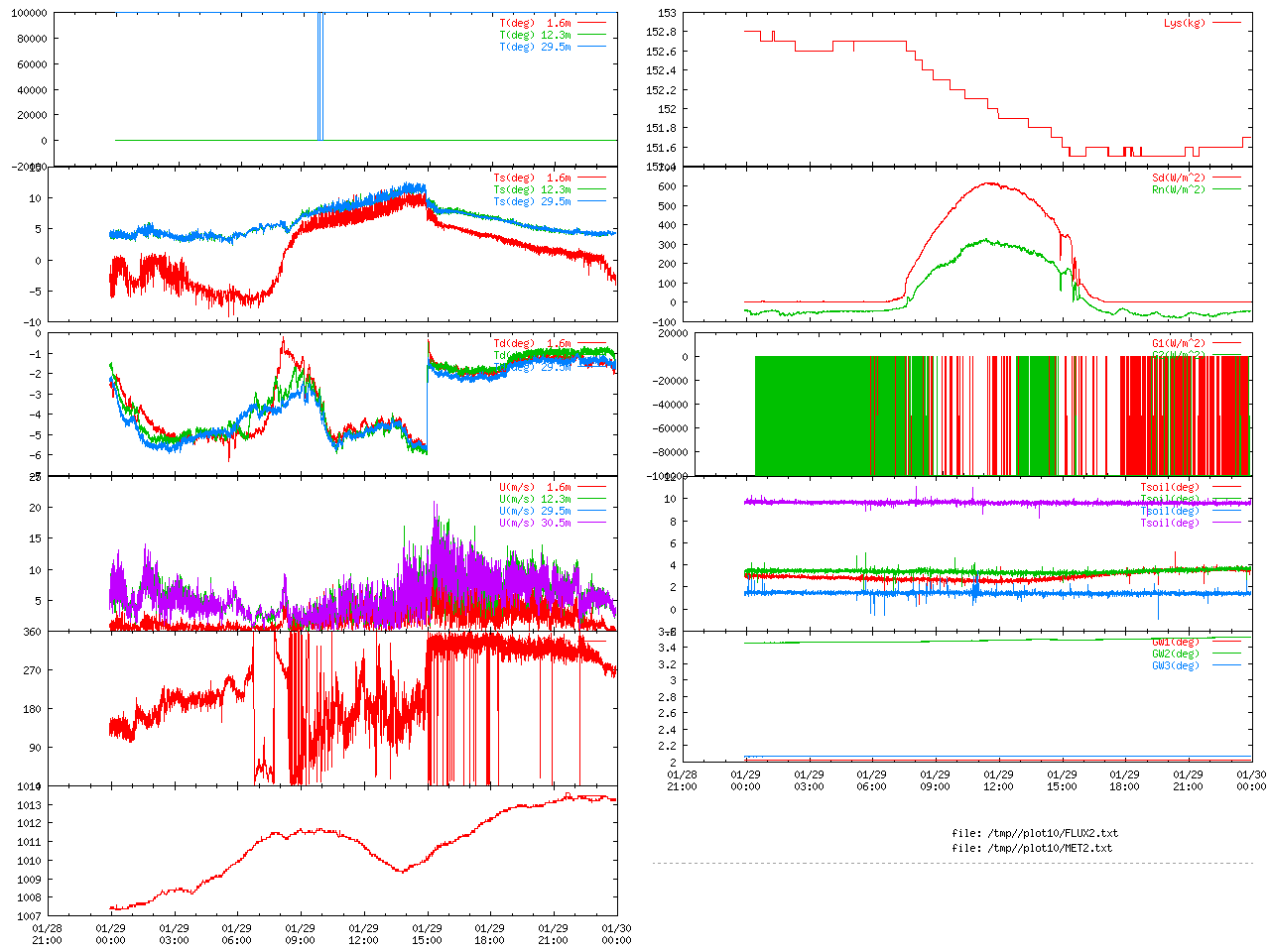Click the '1008' pressure axis tick label

(x=29, y=898)
